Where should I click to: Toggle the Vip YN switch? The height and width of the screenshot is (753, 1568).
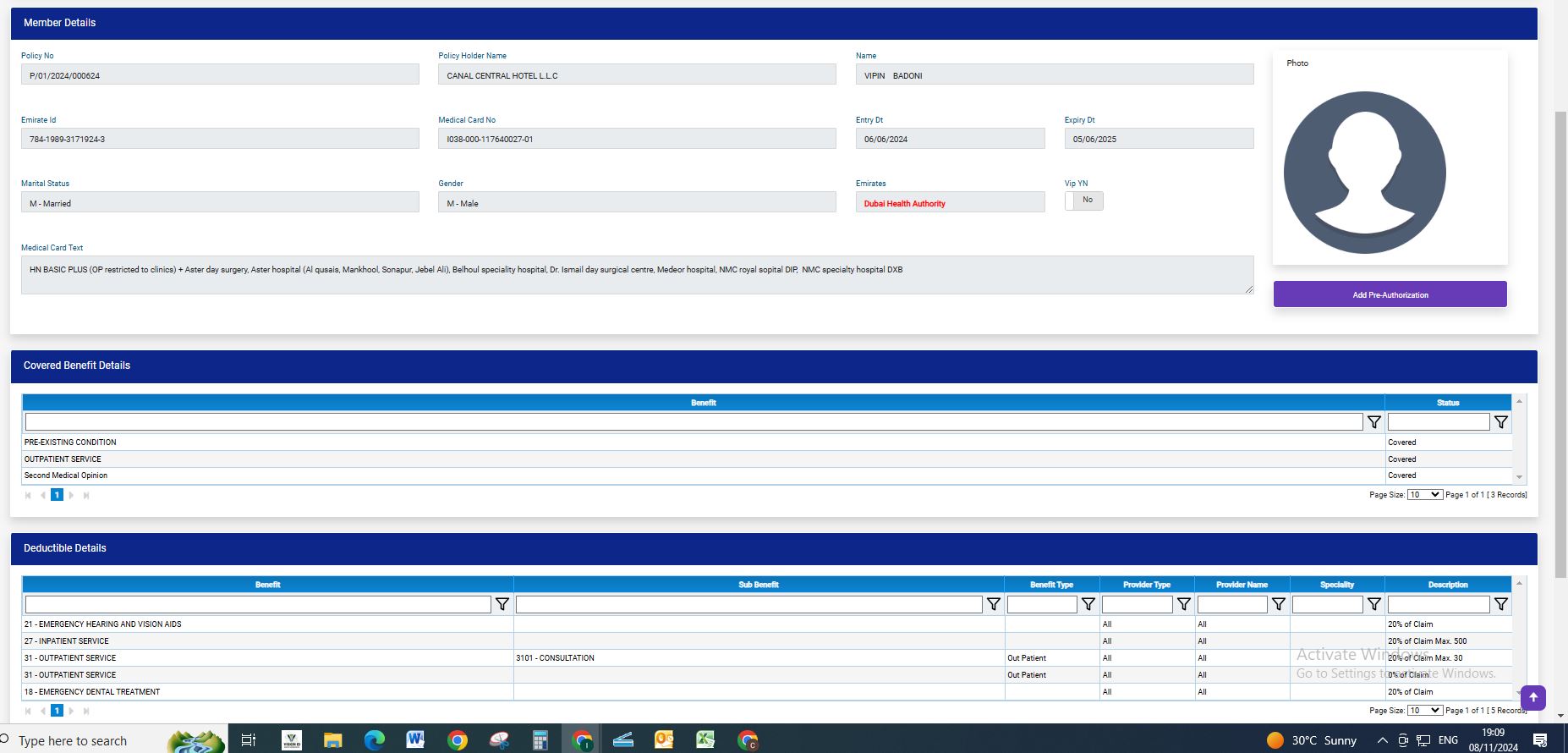1083,201
